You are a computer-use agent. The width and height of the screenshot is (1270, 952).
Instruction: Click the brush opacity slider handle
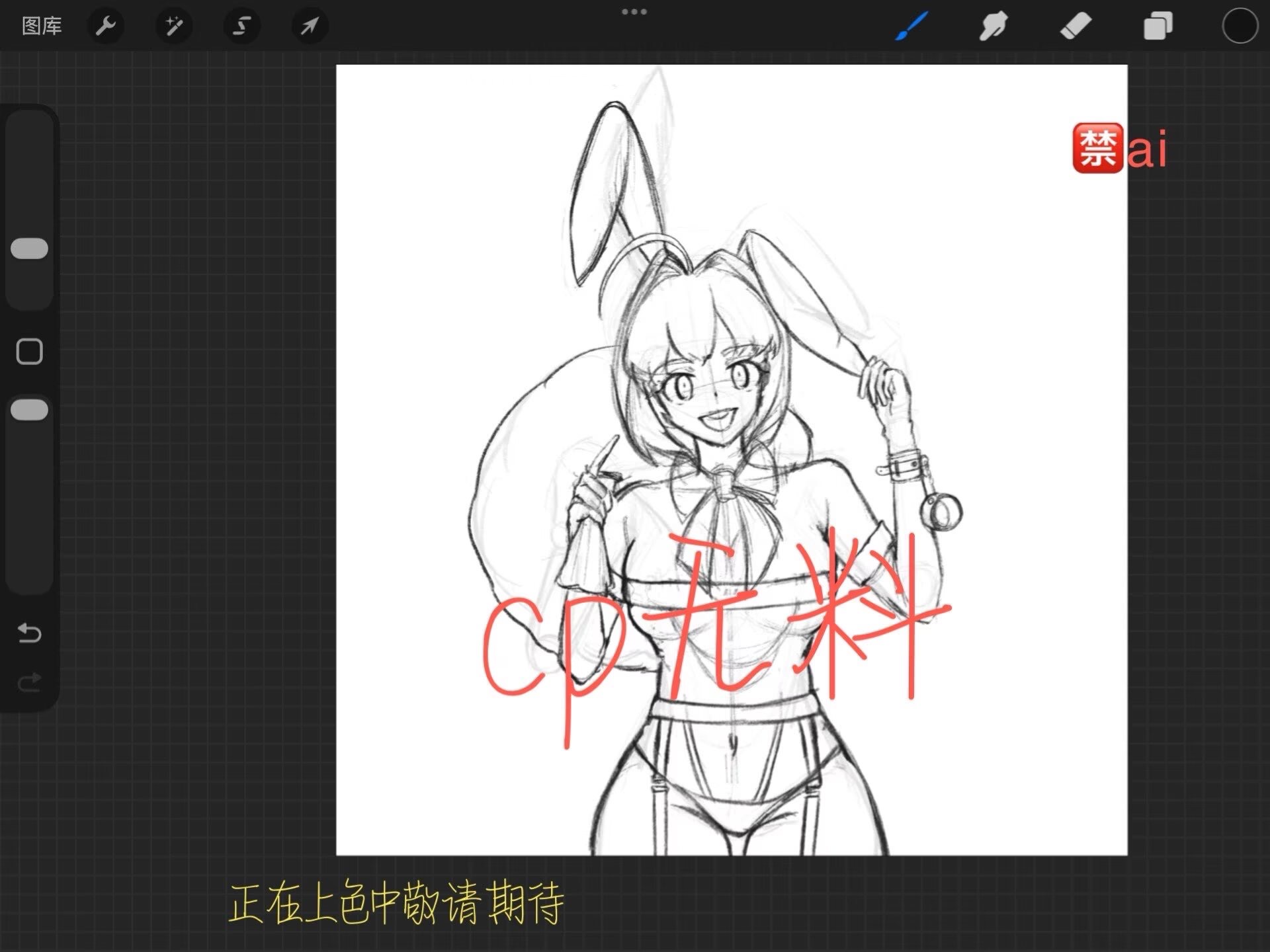click(30, 410)
